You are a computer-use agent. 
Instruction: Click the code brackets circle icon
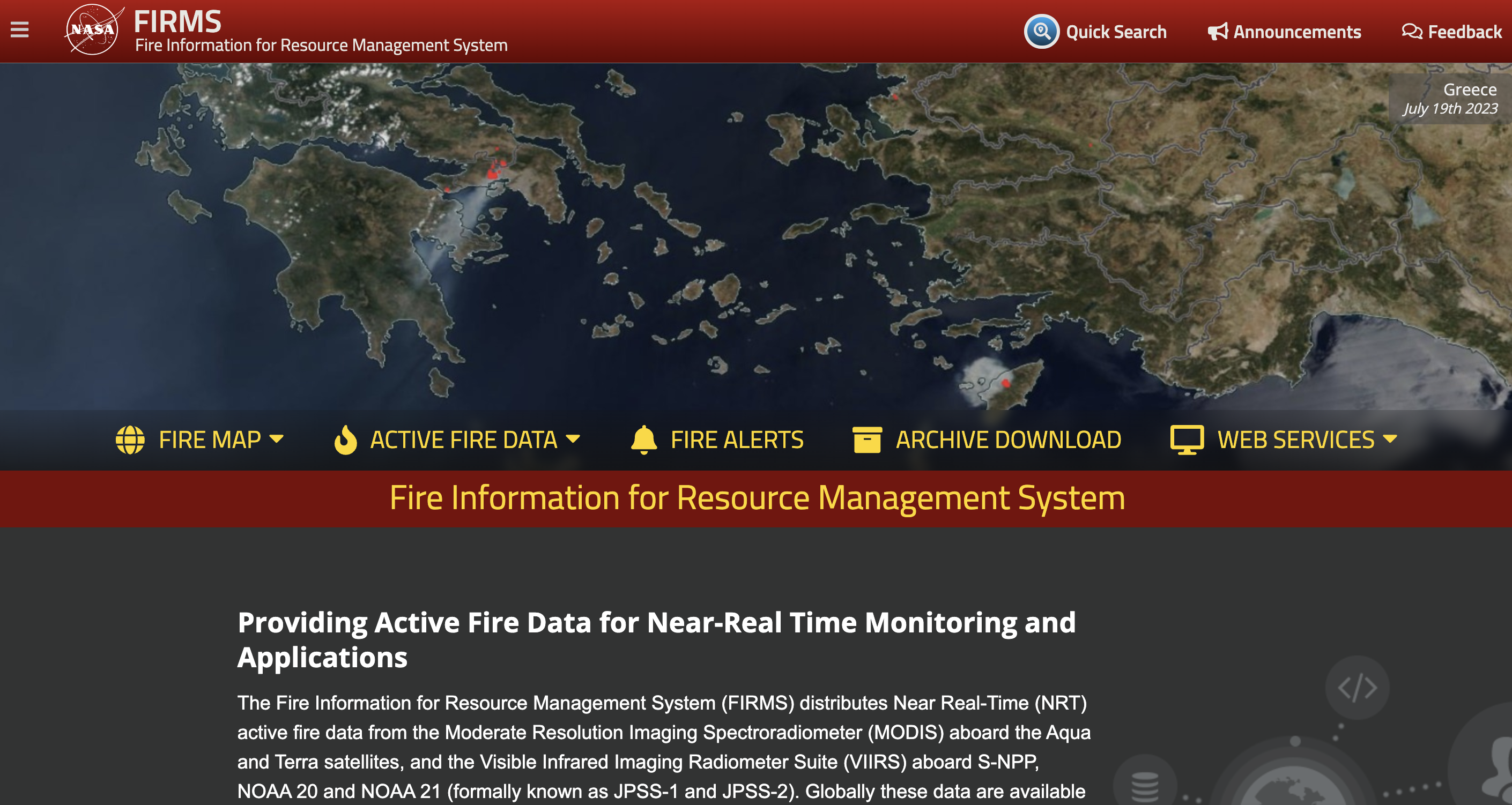click(x=1357, y=688)
